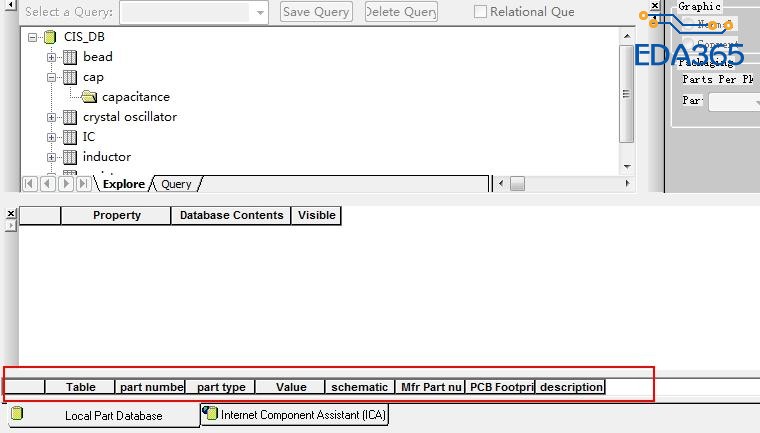Click the bead table icon
This screenshot has height=433, width=760.
pyautogui.click(x=70, y=57)
